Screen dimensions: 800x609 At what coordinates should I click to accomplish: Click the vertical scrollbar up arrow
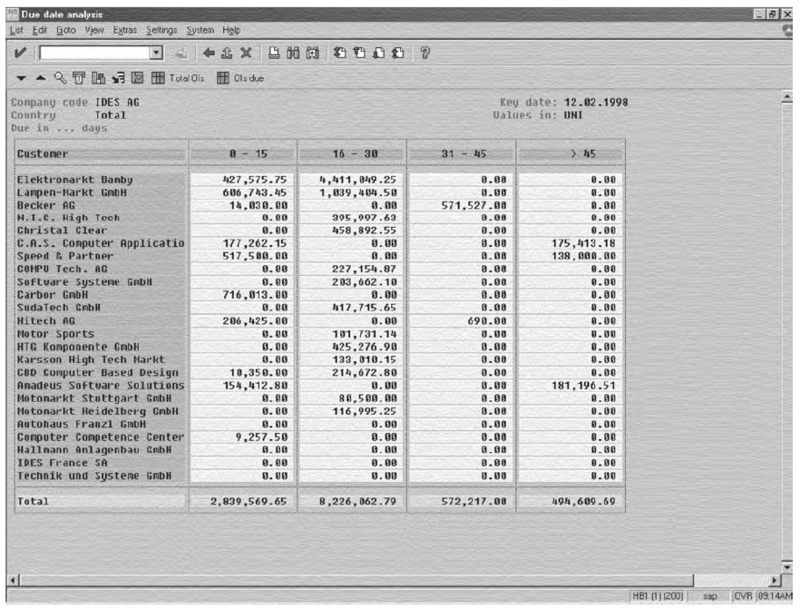787,96
